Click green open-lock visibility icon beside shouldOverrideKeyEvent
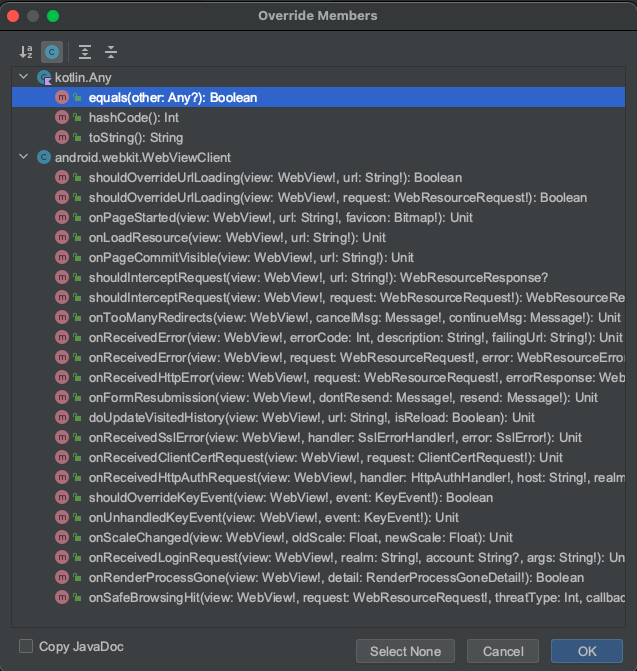637x671 pixels. click(x=77, y=497)
